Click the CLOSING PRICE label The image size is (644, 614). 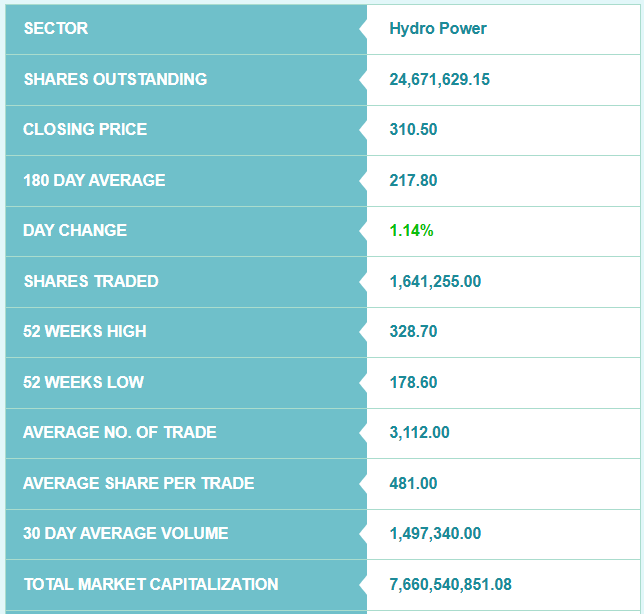[x=85, y=130]
